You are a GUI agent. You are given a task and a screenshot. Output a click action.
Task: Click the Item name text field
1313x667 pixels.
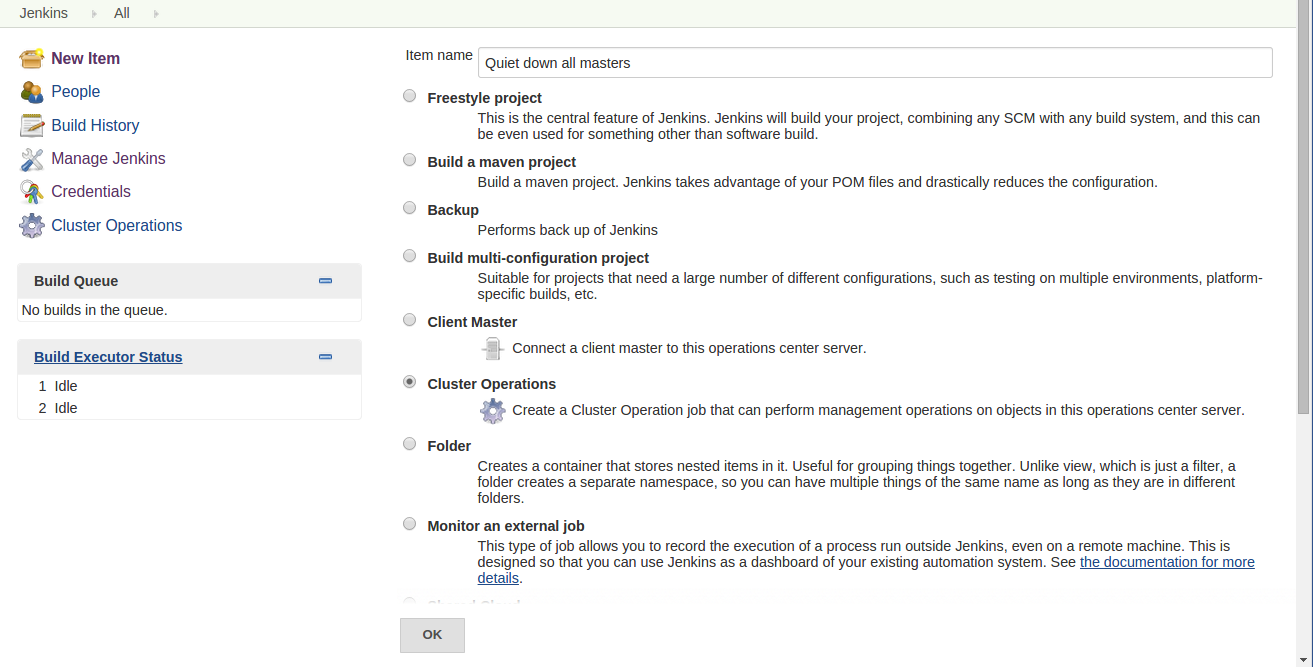click(875, 62)
